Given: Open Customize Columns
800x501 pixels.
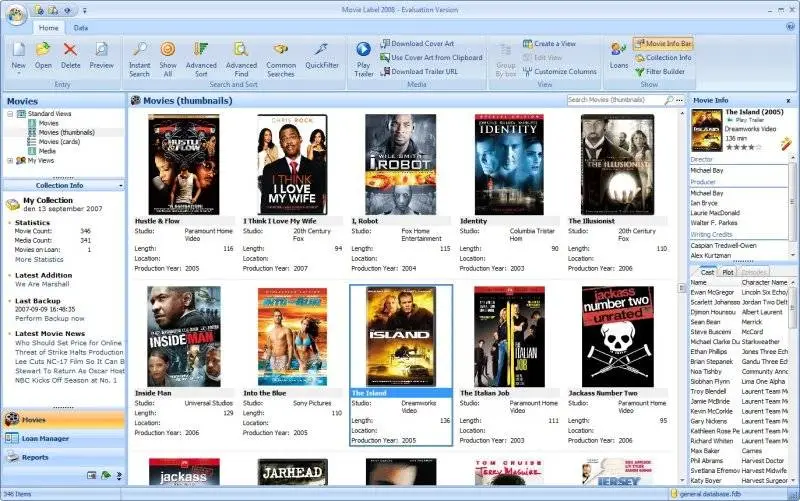Looking at the screenshot, I should point(560,71).
